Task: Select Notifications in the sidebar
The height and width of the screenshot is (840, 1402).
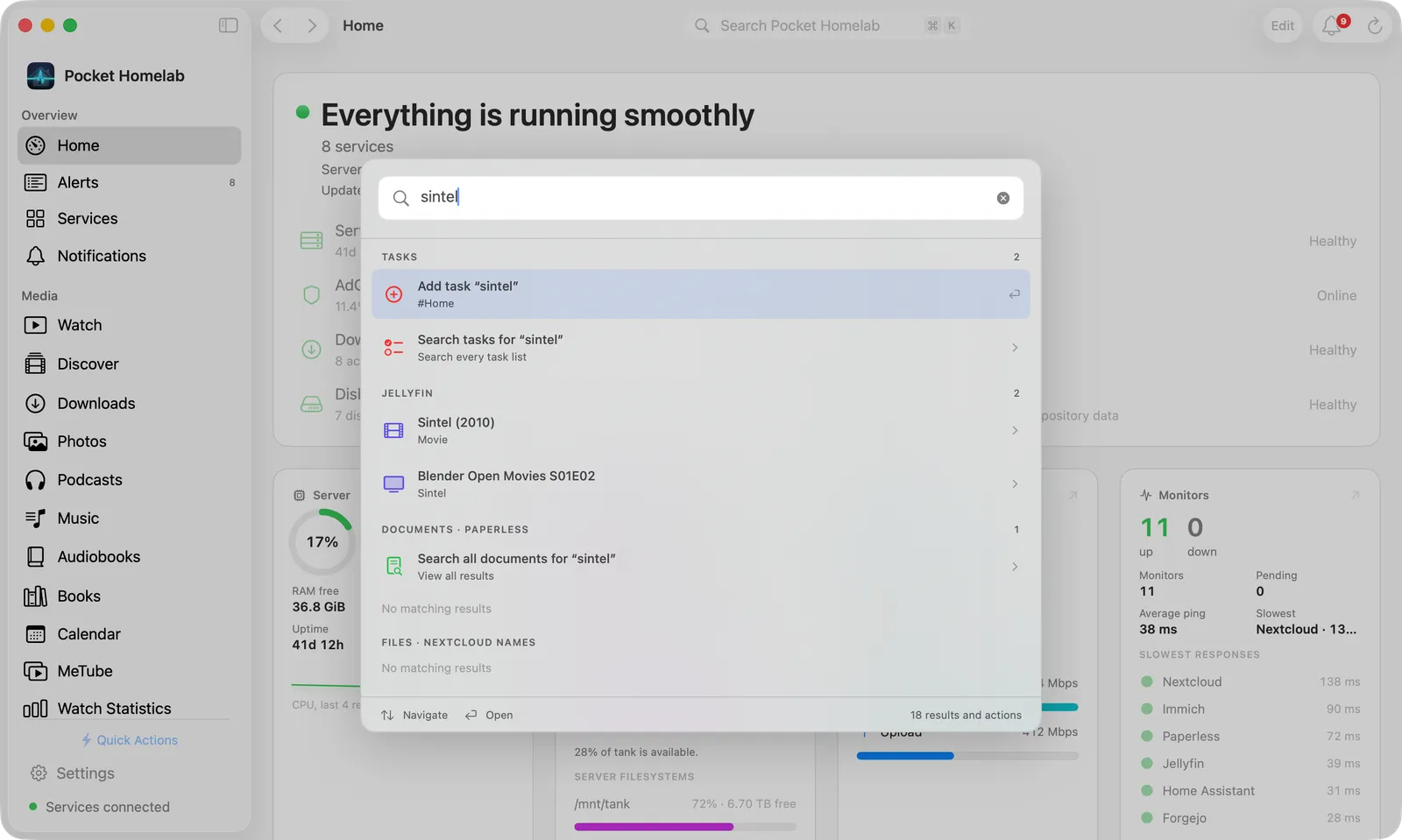Action: [x=130, y=256]
